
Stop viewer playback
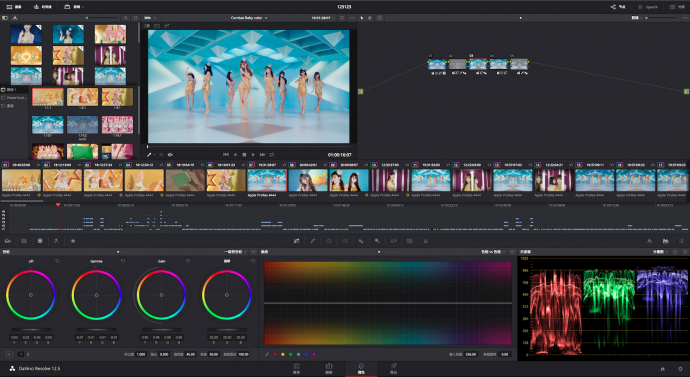click(x=244, y=155)
